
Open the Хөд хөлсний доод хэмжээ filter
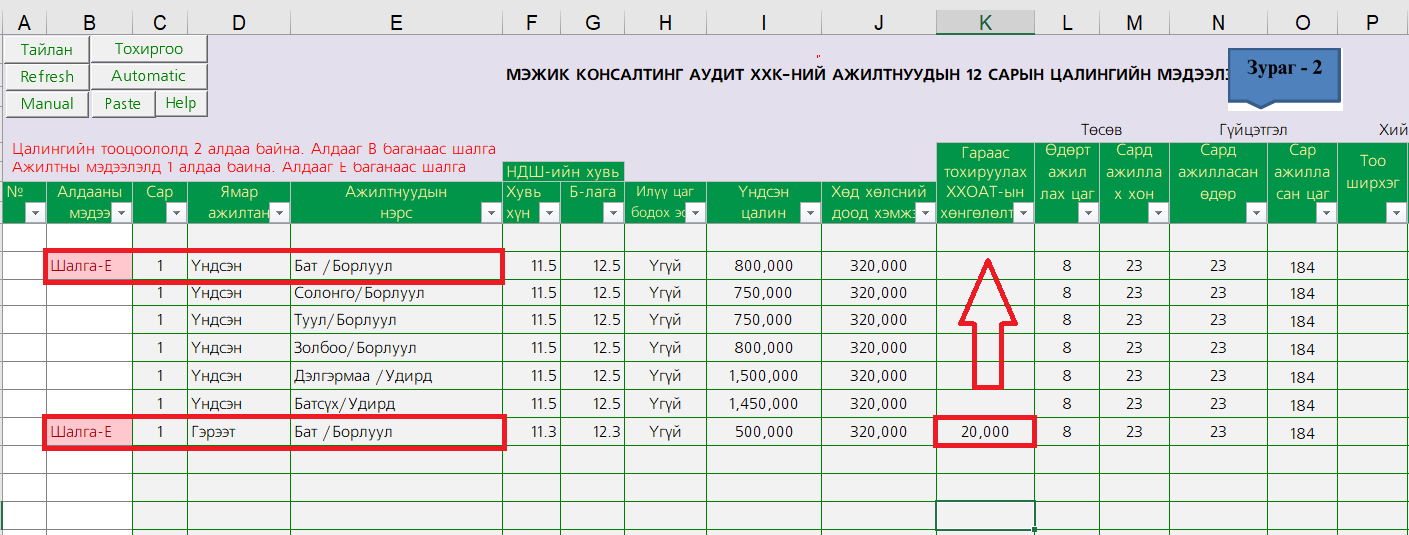[x=924, y=212]
